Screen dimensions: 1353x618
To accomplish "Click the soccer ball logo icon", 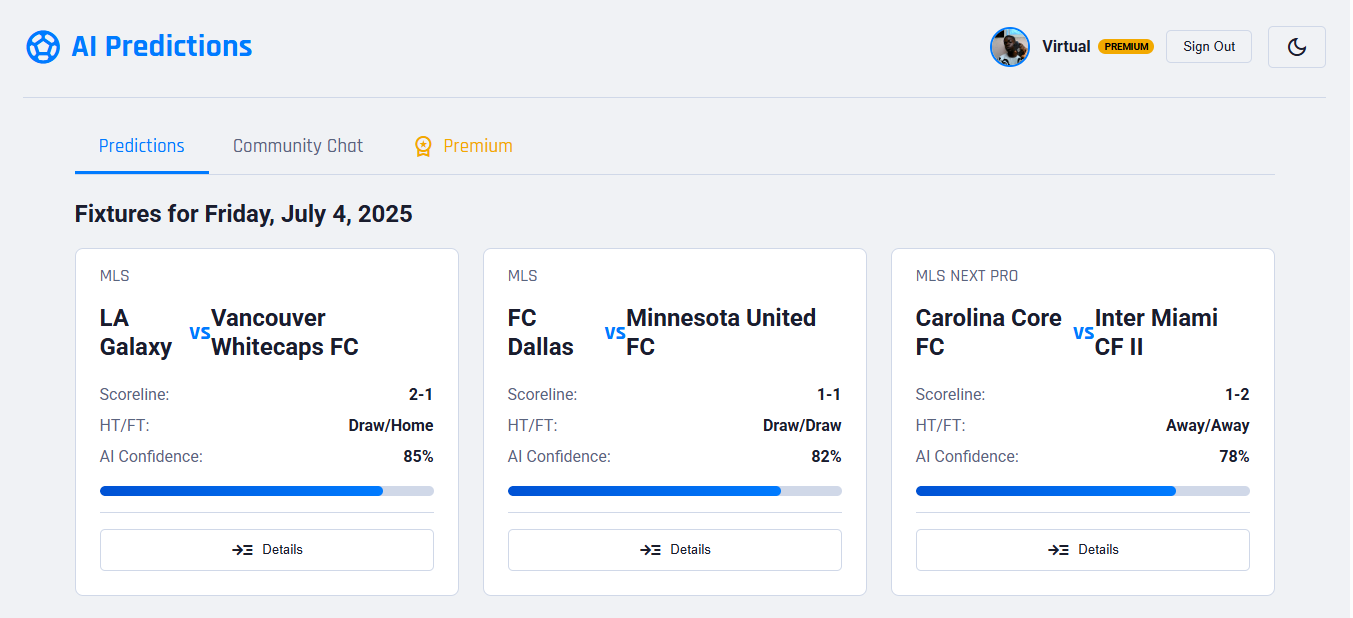I will [x=43, y=47].
